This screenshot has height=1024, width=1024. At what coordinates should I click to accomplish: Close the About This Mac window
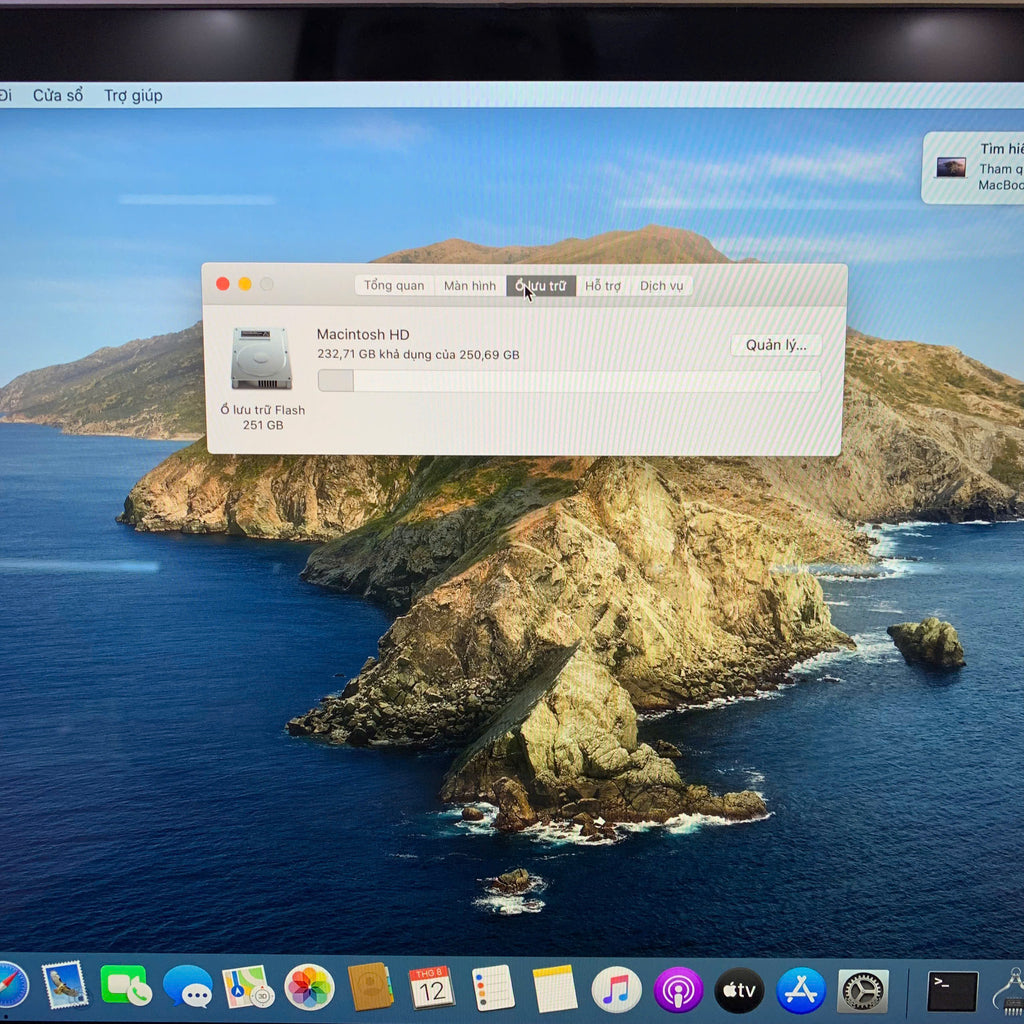pyautogui.click(x=223, y=283)
